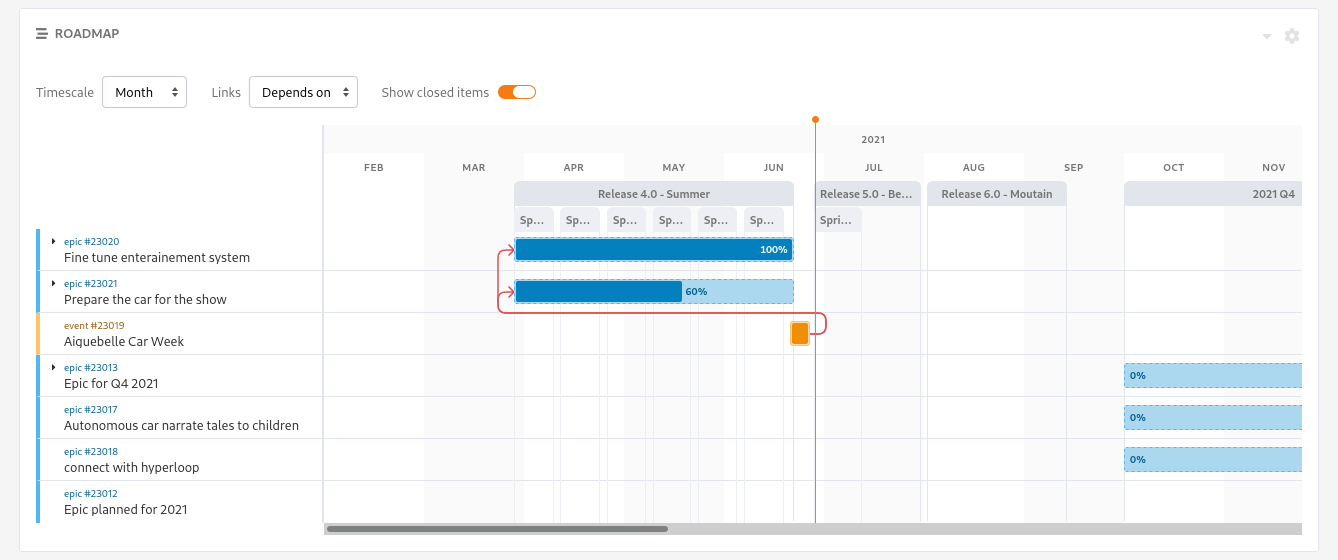
Task: Click the MAR month header
Action: click(474, 168)
